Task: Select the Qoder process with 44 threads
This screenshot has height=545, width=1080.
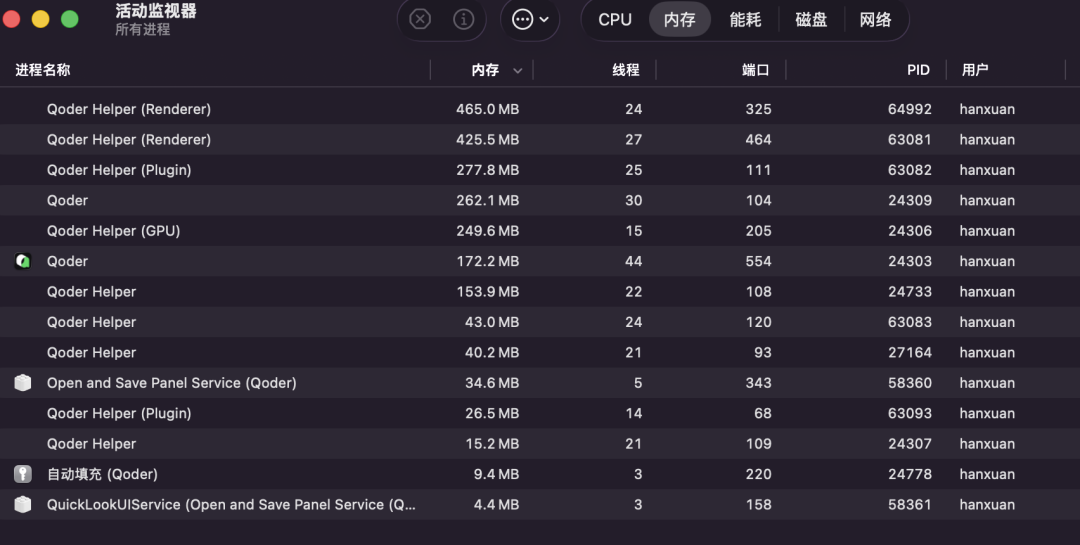Action: (540, 261)
